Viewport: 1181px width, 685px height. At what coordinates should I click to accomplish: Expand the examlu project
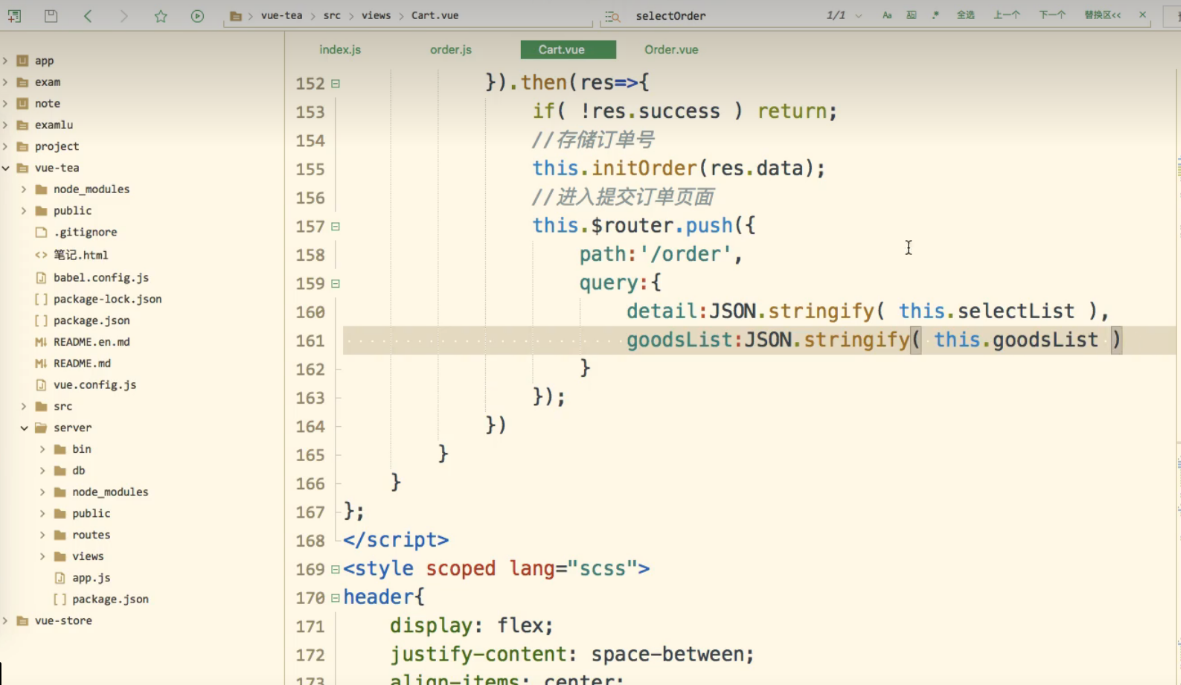point(6,125)
